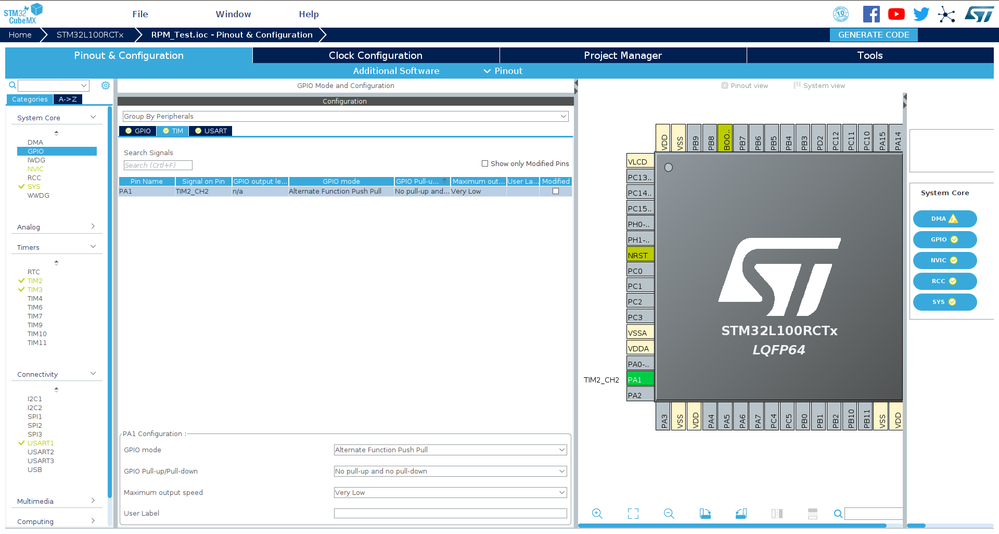Viewport: 999px width, 534px height.
Task: Fit the pinout view to the window
Action: tap(633, 514)
